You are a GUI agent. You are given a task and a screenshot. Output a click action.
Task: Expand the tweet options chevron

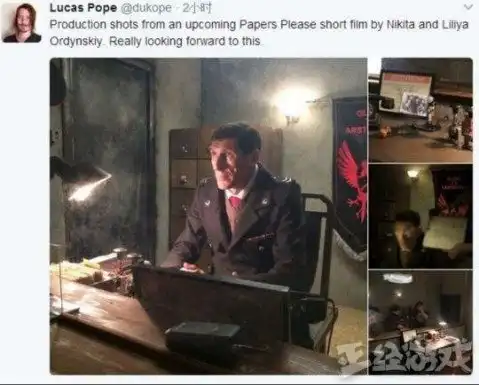point(468,7)
